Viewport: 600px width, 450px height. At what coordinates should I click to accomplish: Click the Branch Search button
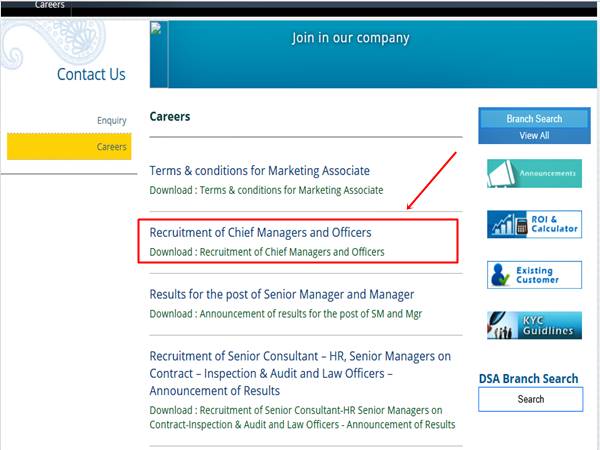tap(534, 119)
